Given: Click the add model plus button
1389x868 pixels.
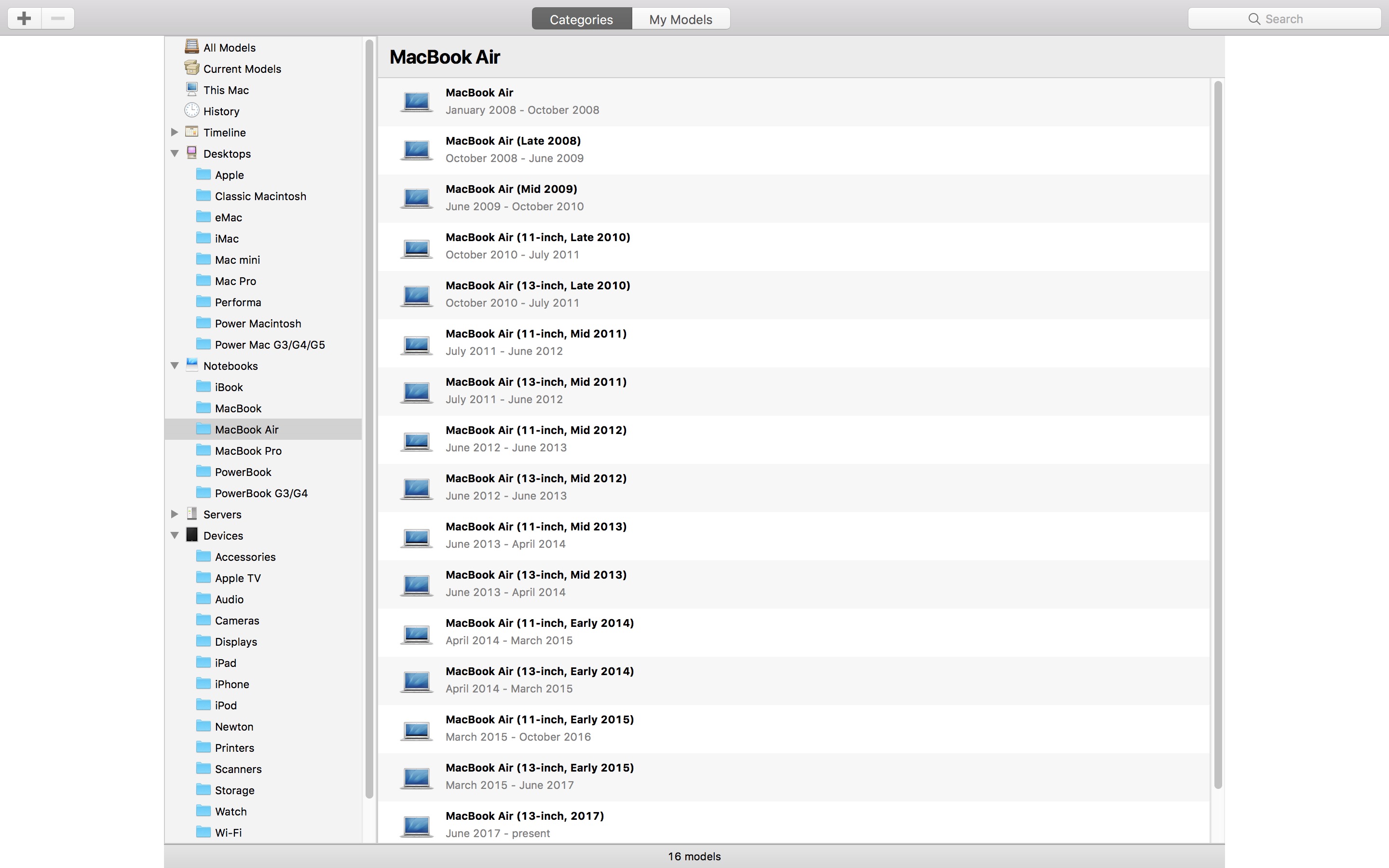Looking at the screenshot, I should click(x=24, y=17).
